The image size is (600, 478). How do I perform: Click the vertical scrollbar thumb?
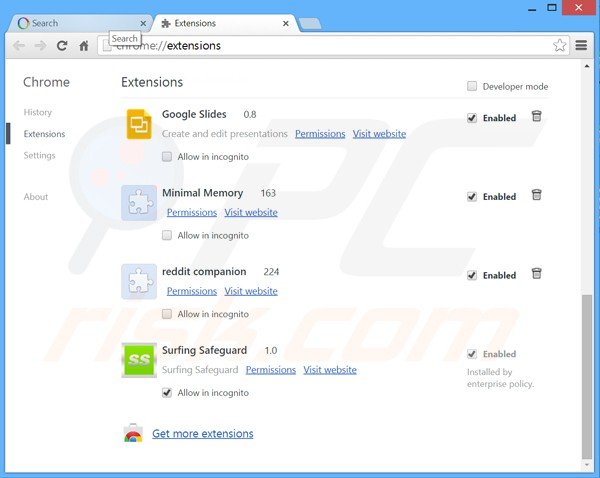tap(587, 376)
